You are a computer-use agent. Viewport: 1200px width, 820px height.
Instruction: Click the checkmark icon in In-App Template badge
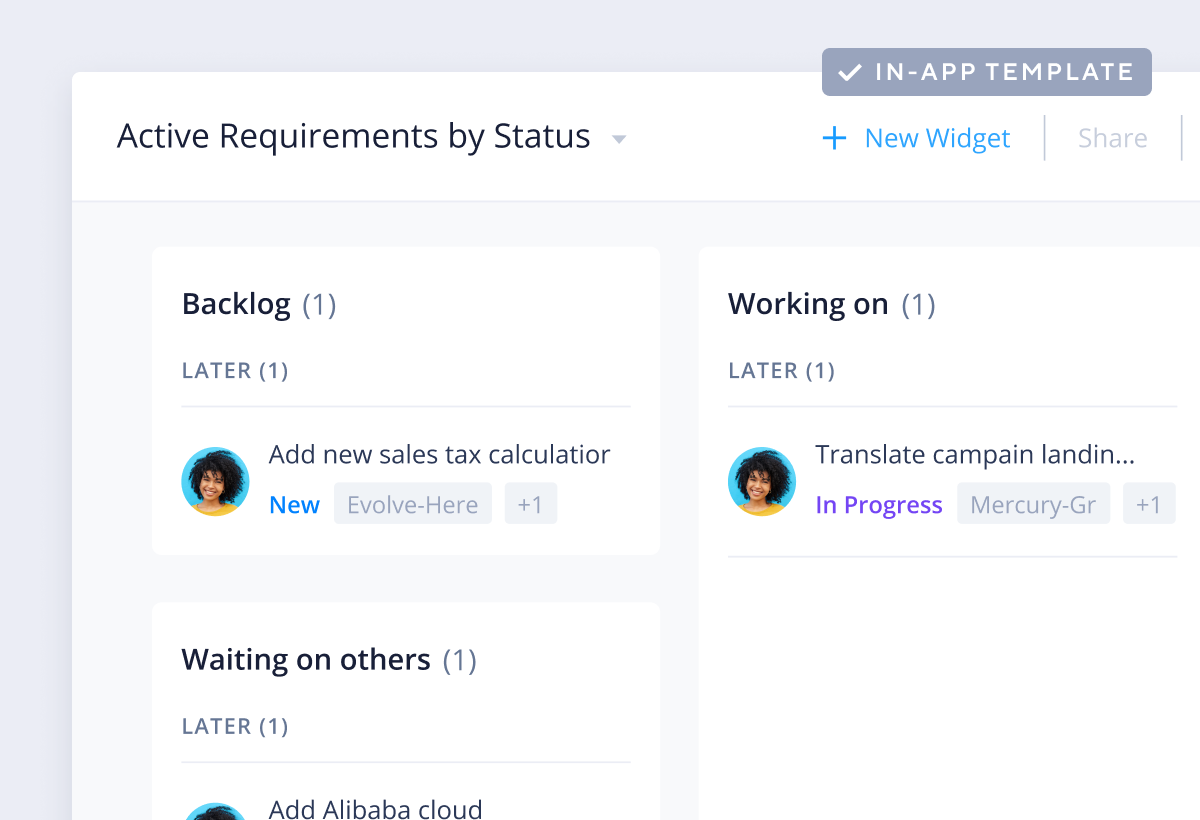(x=850, y=72)
